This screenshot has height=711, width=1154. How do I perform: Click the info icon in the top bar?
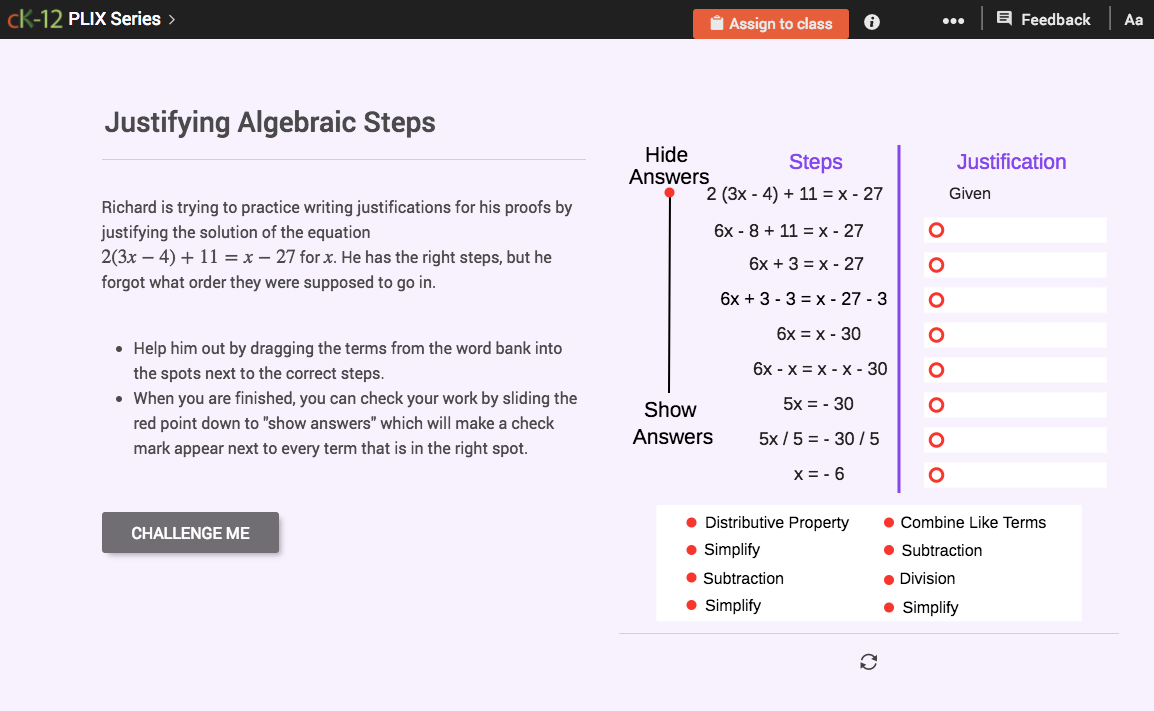(871, 21)
